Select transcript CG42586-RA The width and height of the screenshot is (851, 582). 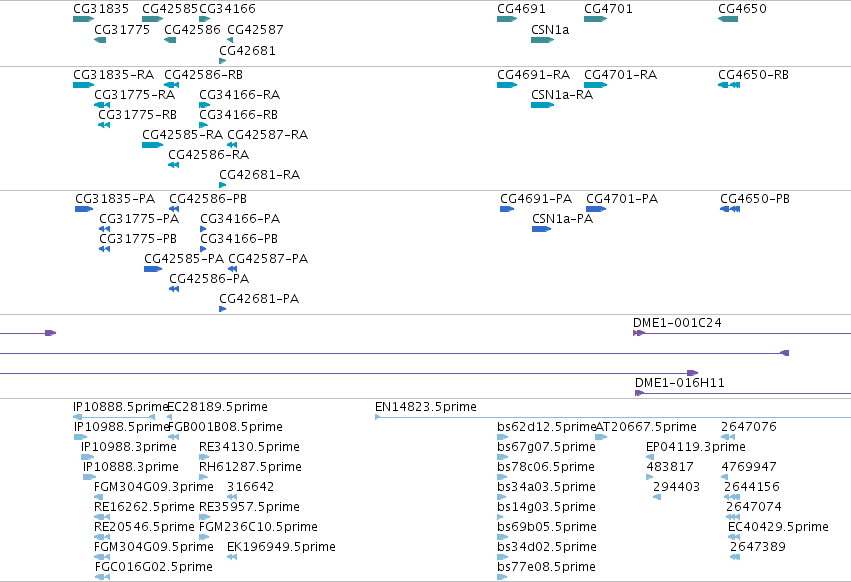(x=208, y=155)
